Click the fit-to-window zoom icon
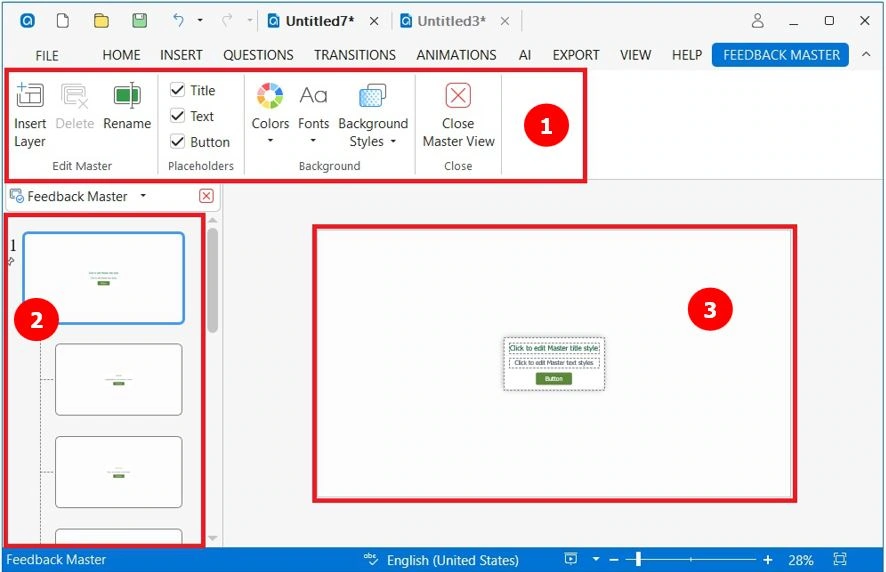 coord(840,560)
